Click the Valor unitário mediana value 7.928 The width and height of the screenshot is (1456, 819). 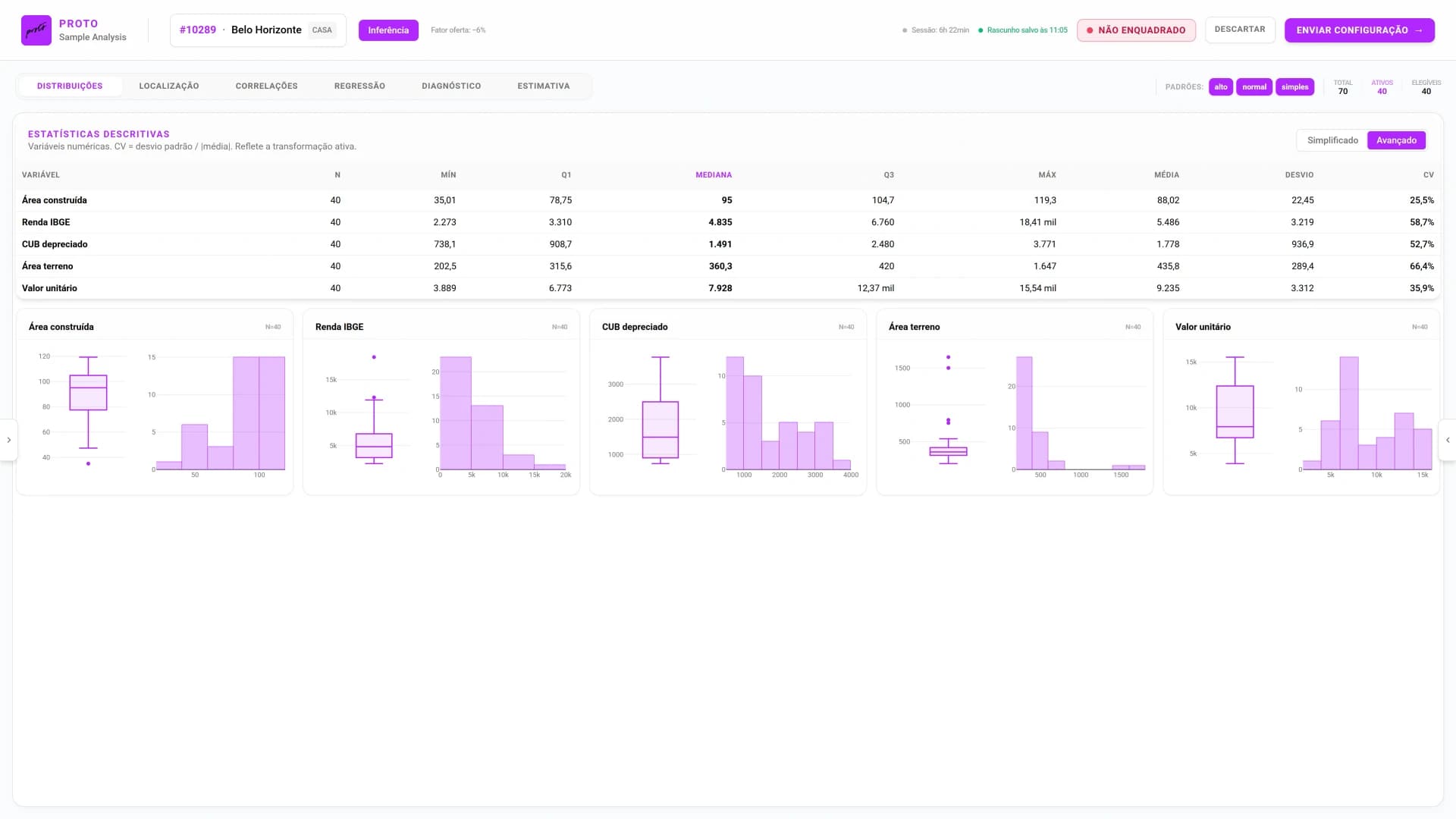[x=720, y=288]
